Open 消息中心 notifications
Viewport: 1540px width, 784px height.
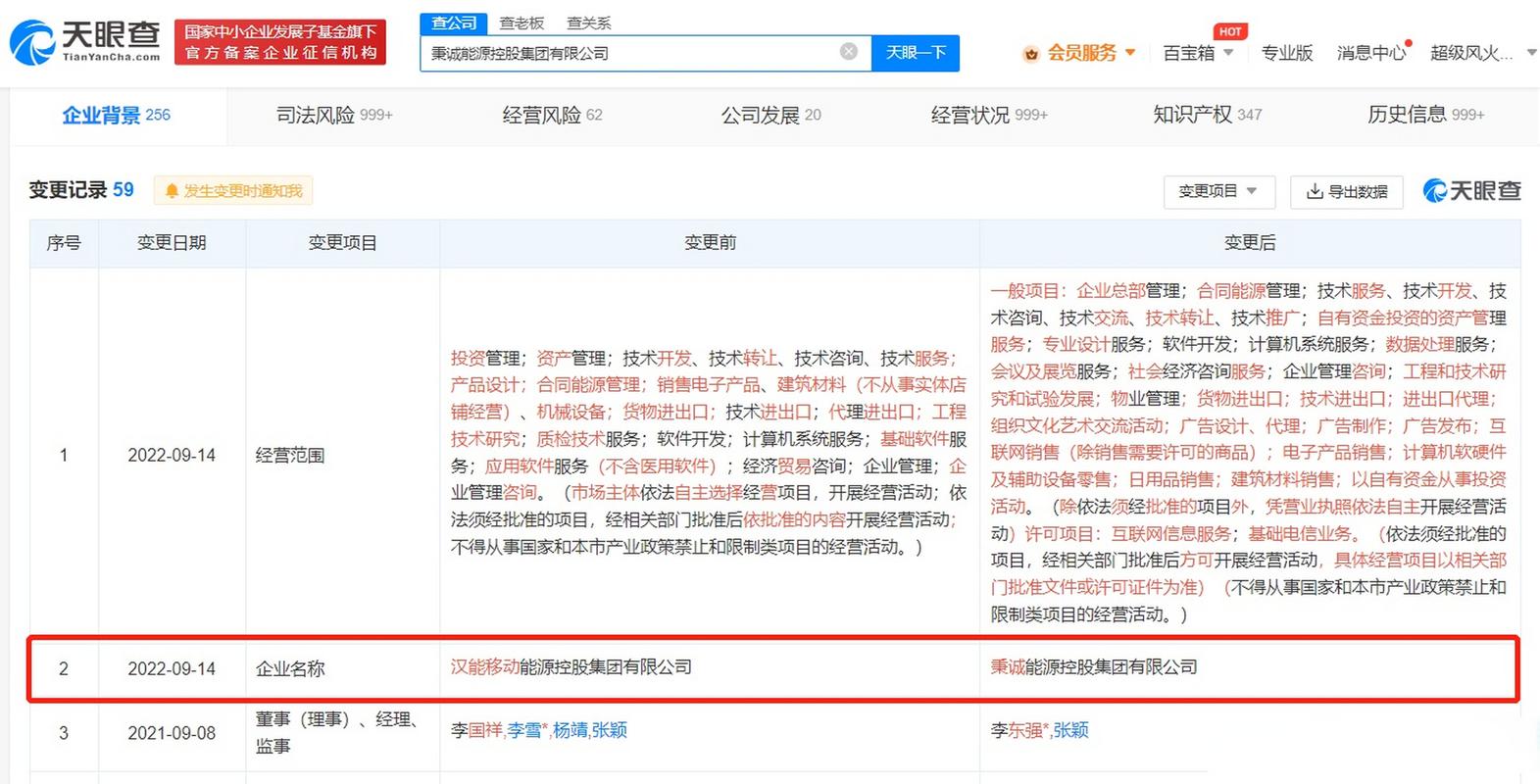point(1371,53)
